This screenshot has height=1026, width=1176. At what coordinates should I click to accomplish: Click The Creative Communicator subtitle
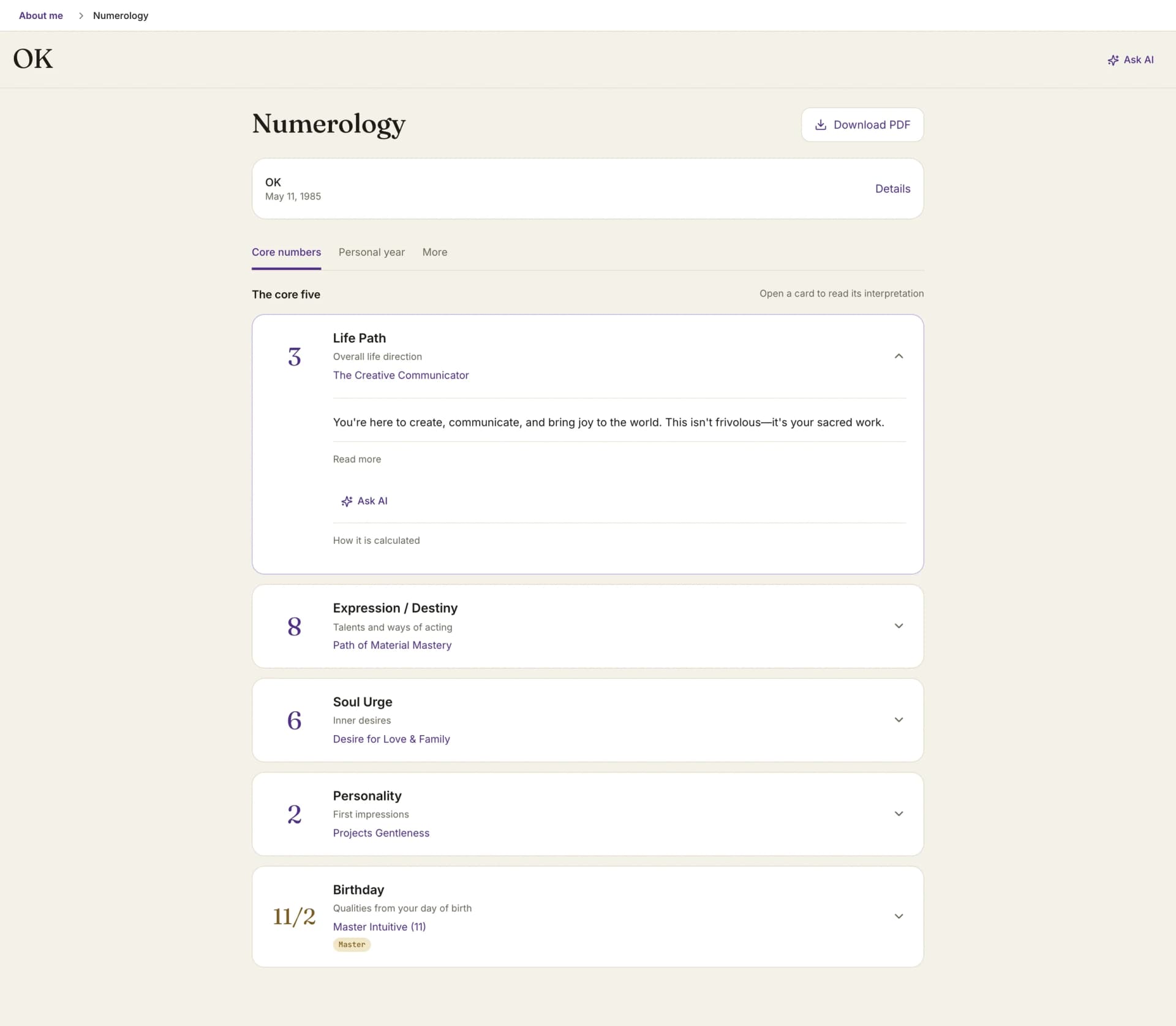tap(401, 375)
